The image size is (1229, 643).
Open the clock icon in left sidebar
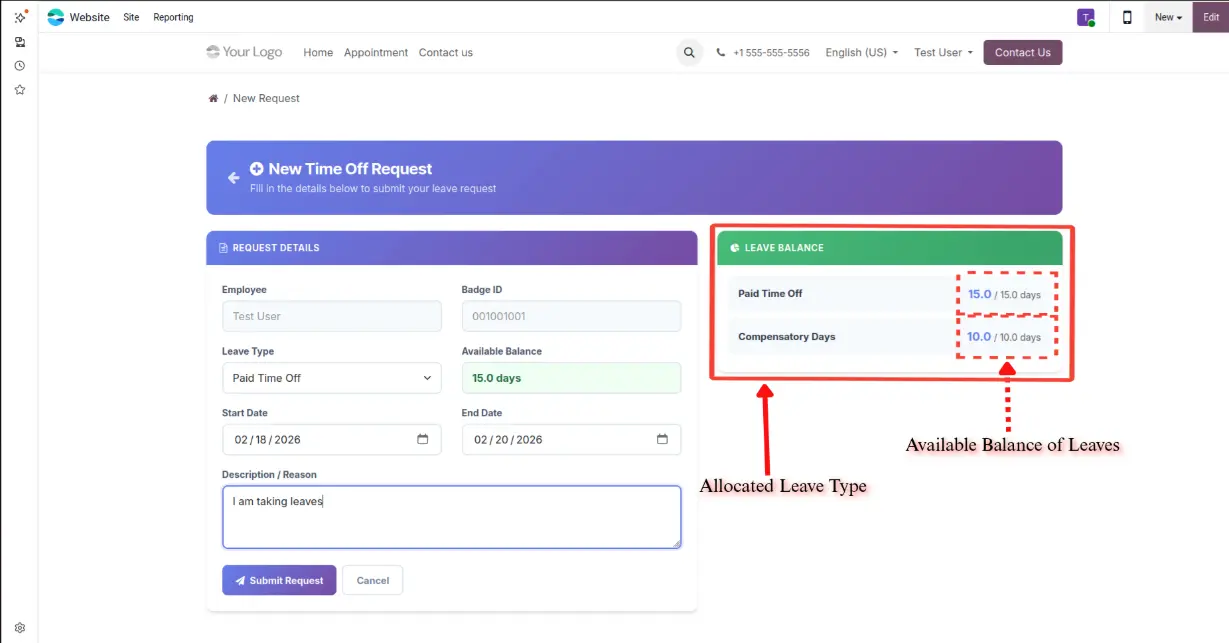tap(19, 66)
